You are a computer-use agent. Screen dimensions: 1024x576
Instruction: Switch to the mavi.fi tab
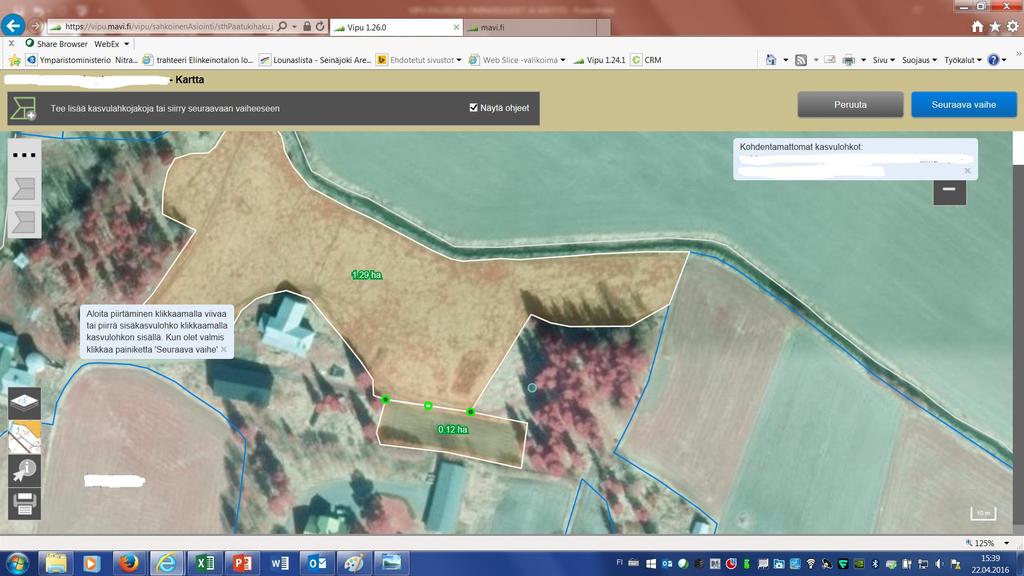pyautogui.click(x=530, y=27)
